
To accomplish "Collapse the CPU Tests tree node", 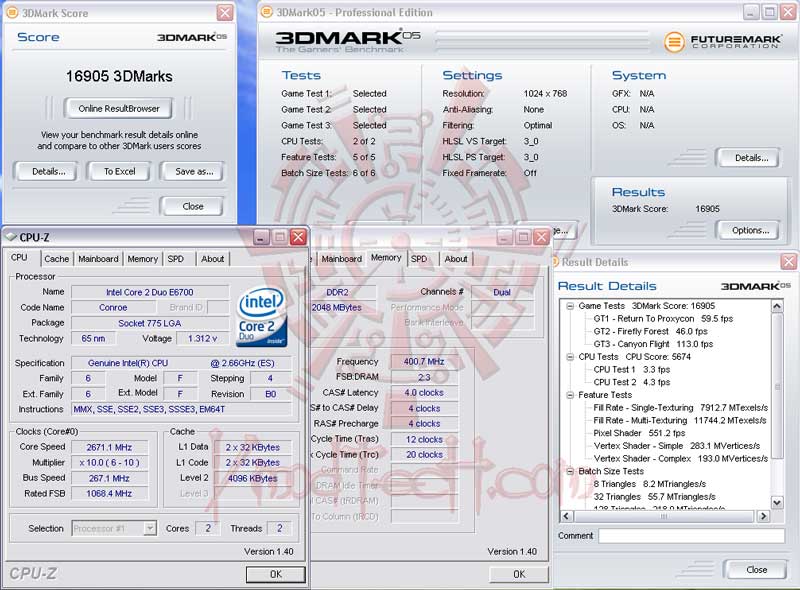I will (x=570, y=357).
